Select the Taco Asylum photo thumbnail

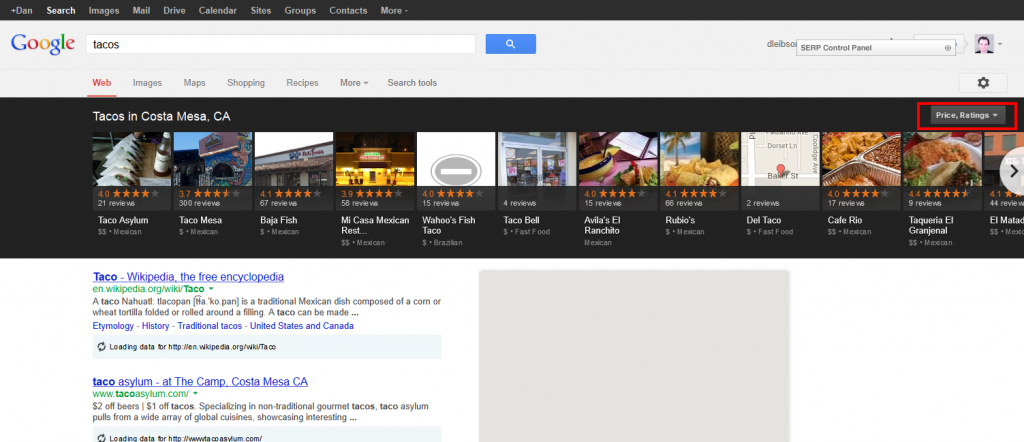132,159
